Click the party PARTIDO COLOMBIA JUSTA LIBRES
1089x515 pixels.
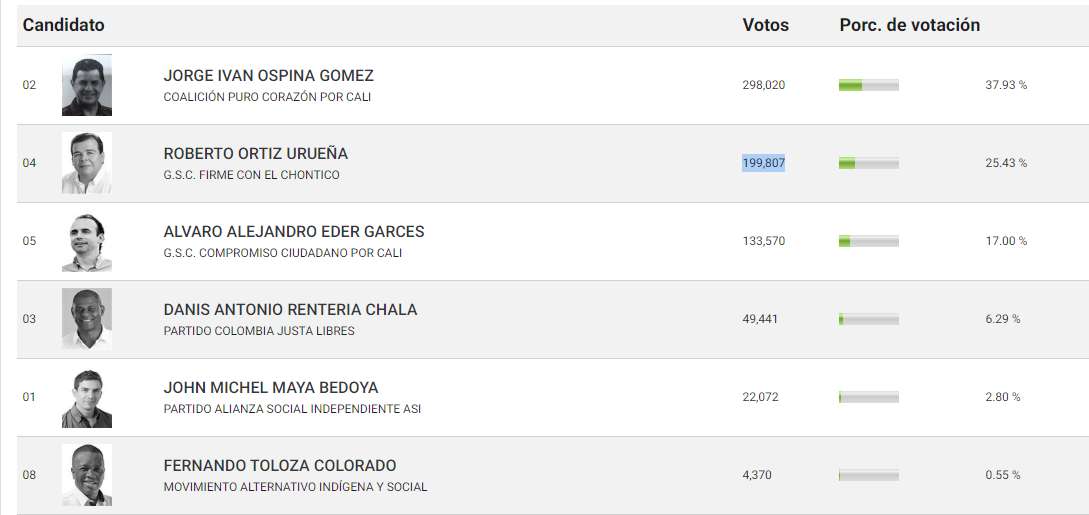(258, 331)
